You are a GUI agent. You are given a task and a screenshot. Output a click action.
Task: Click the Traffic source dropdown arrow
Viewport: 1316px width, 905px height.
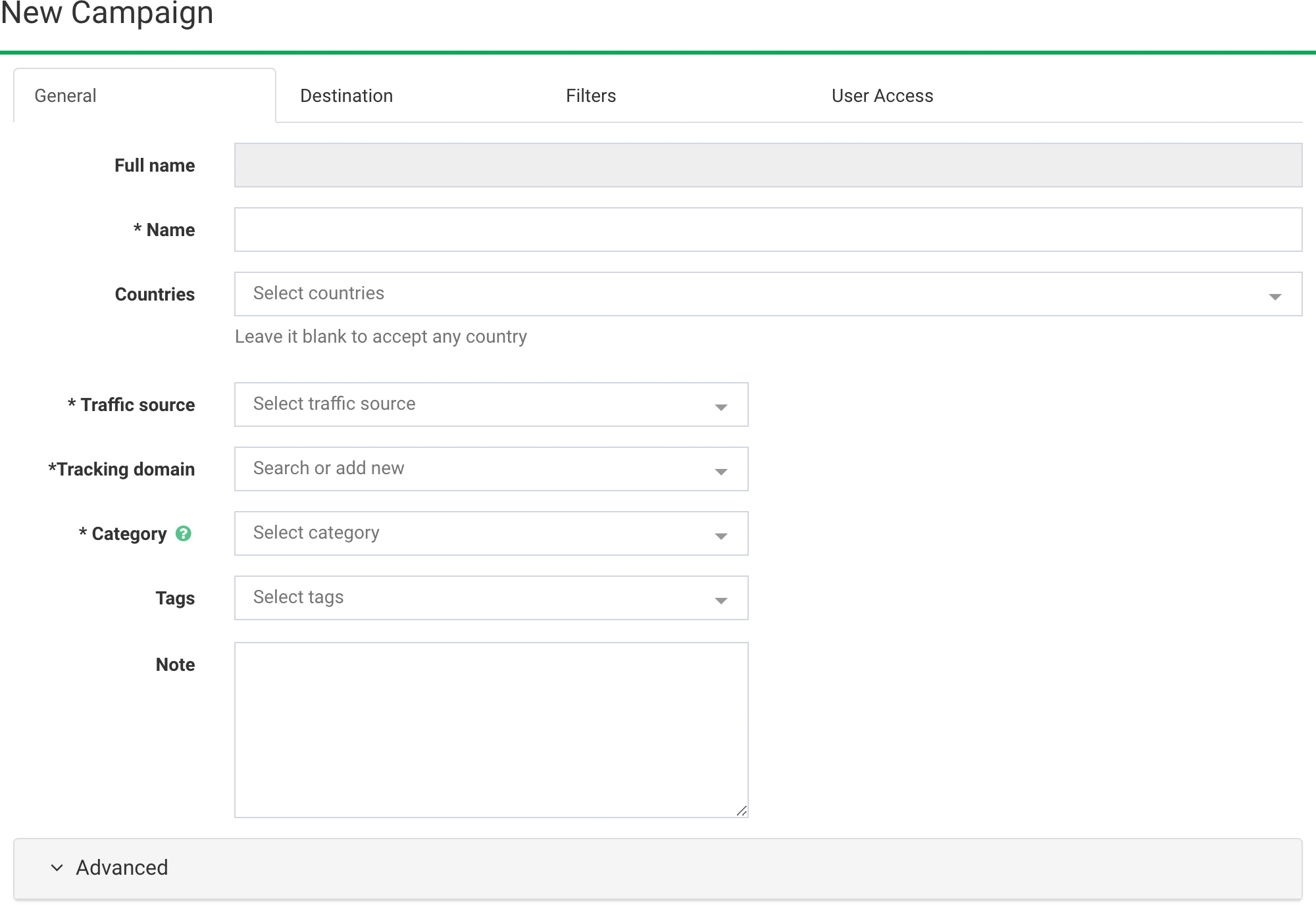coord(721,407)
